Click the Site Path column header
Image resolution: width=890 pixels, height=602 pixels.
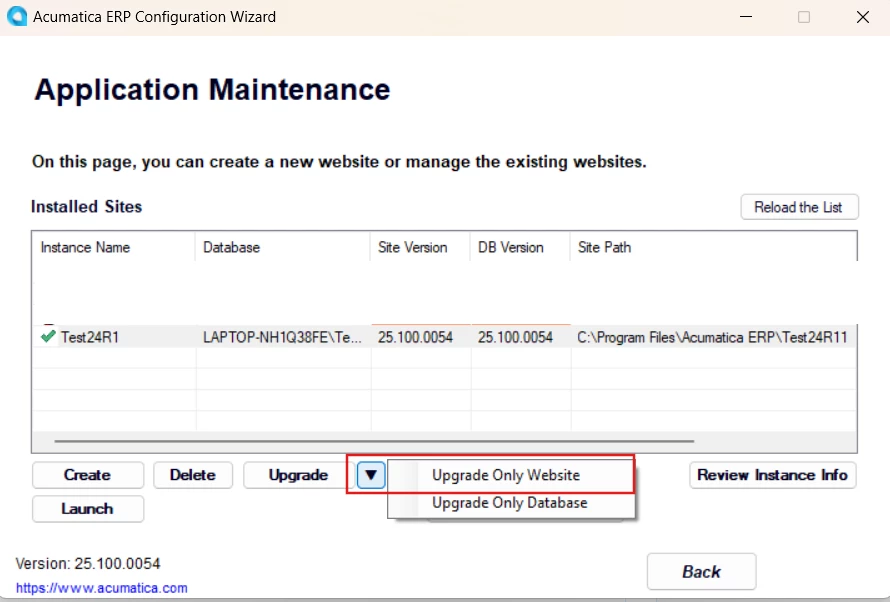point(713,247)
